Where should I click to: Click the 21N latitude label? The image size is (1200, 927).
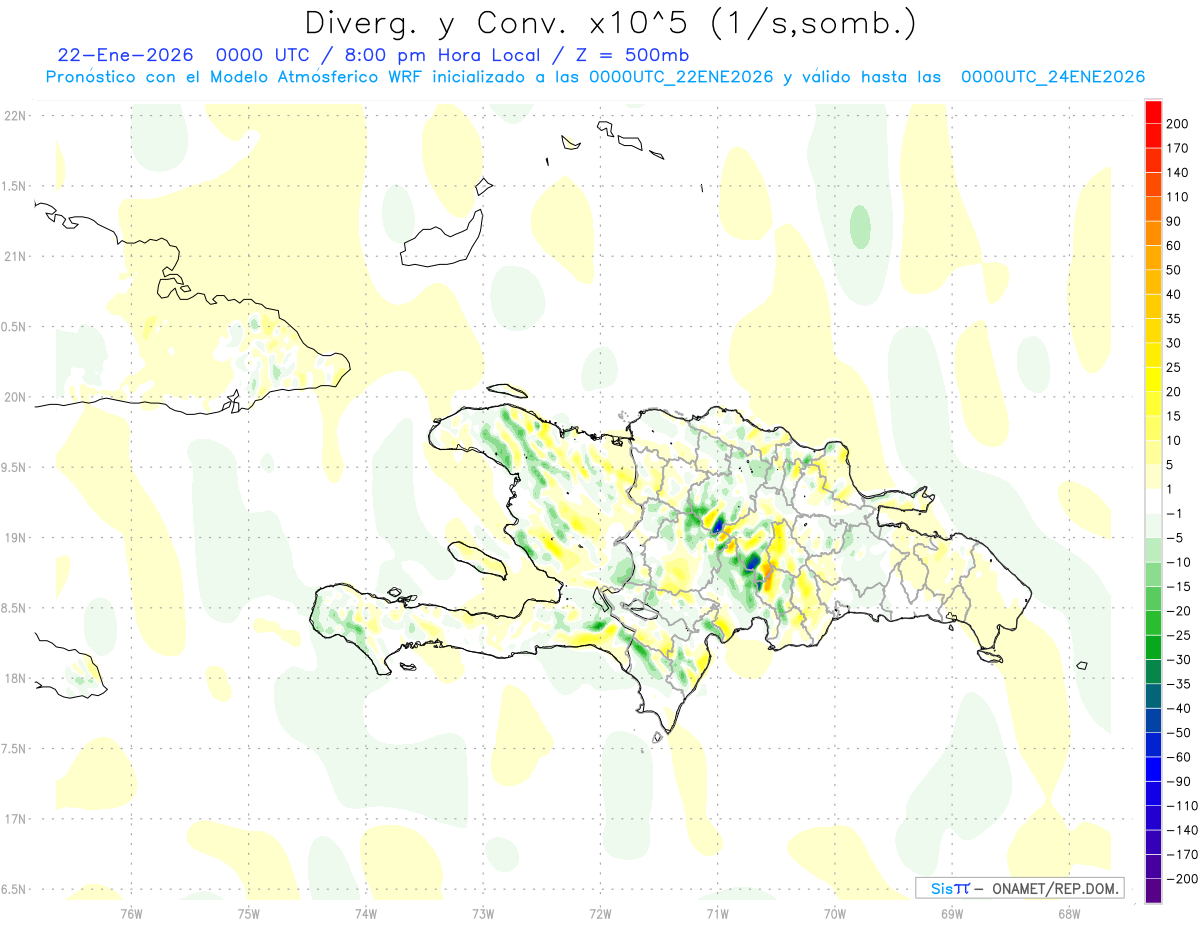tap(15, 256)
